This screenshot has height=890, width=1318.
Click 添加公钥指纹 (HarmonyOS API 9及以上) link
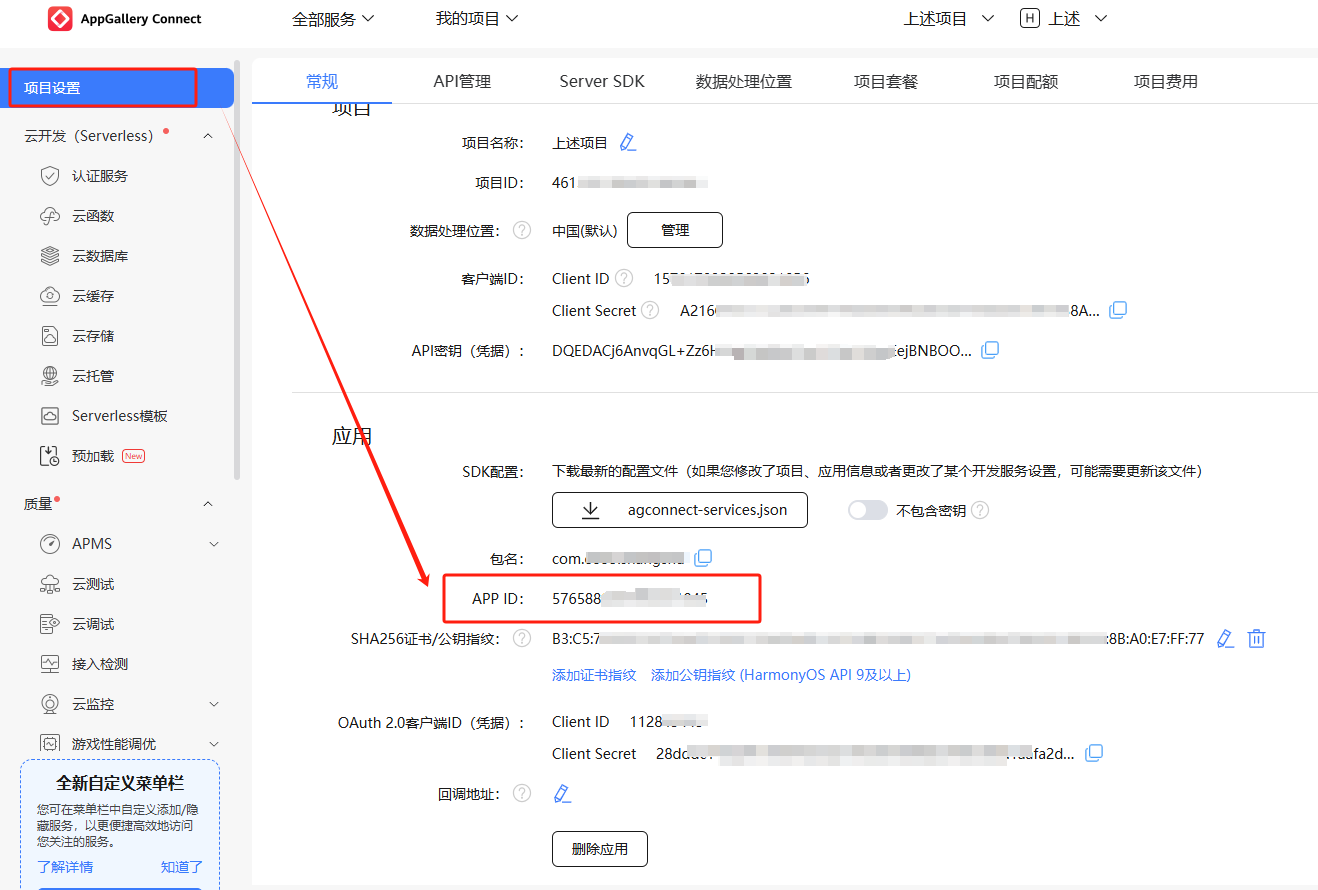point(781,675)
